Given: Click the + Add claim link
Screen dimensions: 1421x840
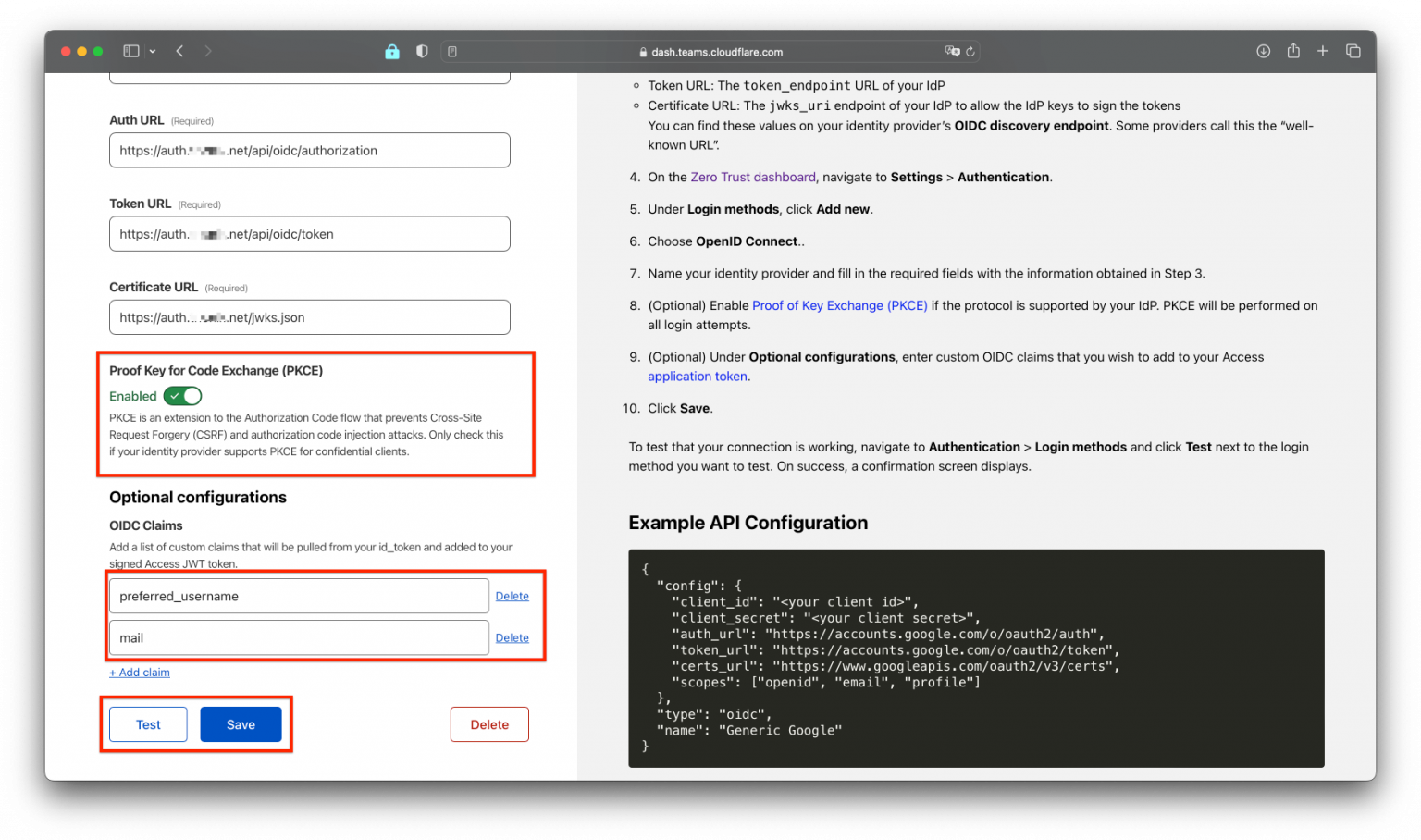Looking at the screenshot, I should click(139, 673).
